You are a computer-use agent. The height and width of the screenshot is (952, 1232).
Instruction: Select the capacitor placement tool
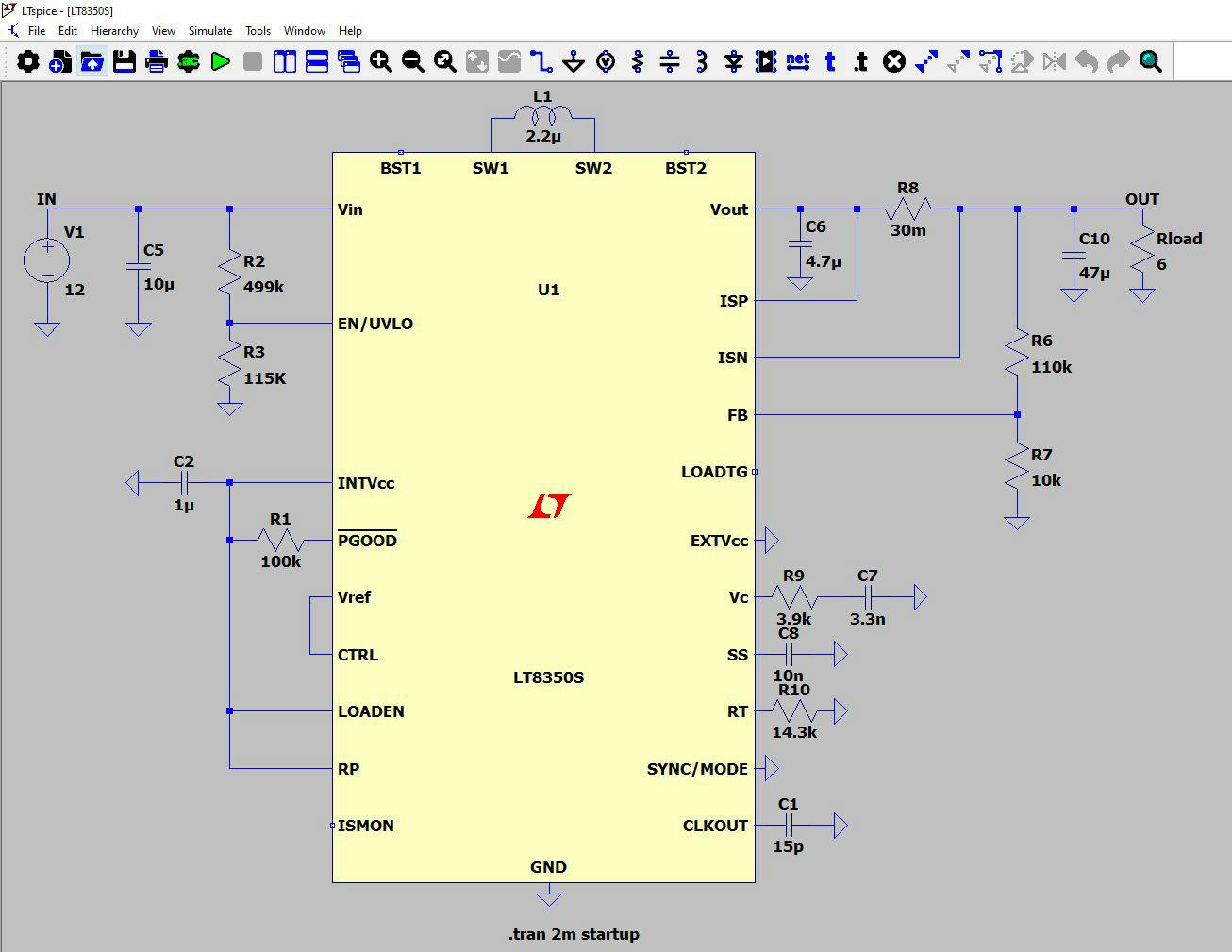[671, 60]
